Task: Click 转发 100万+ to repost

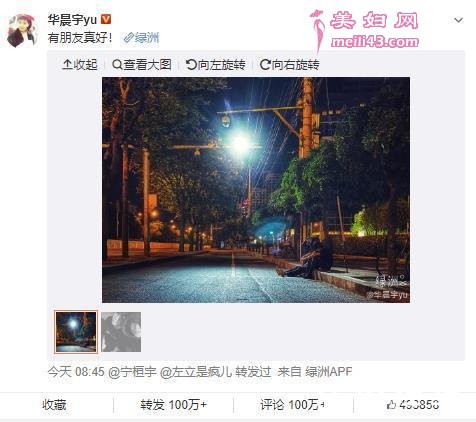Action: click(x=173, y=405)
